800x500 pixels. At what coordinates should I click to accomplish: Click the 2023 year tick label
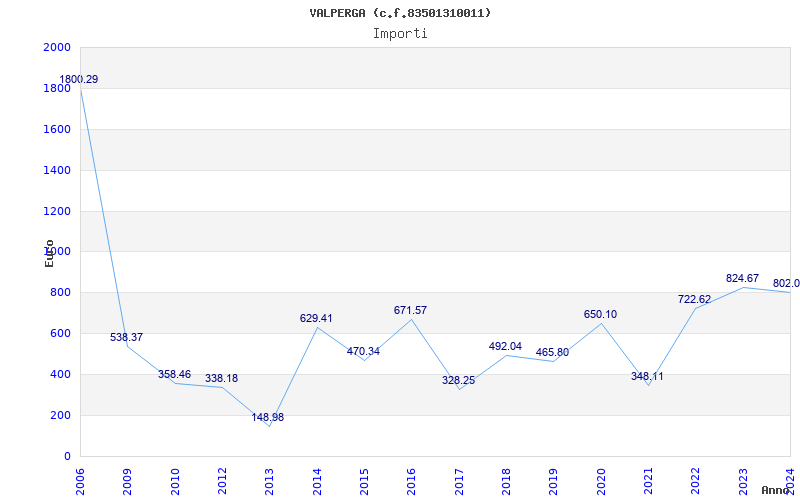pos(743,481)
